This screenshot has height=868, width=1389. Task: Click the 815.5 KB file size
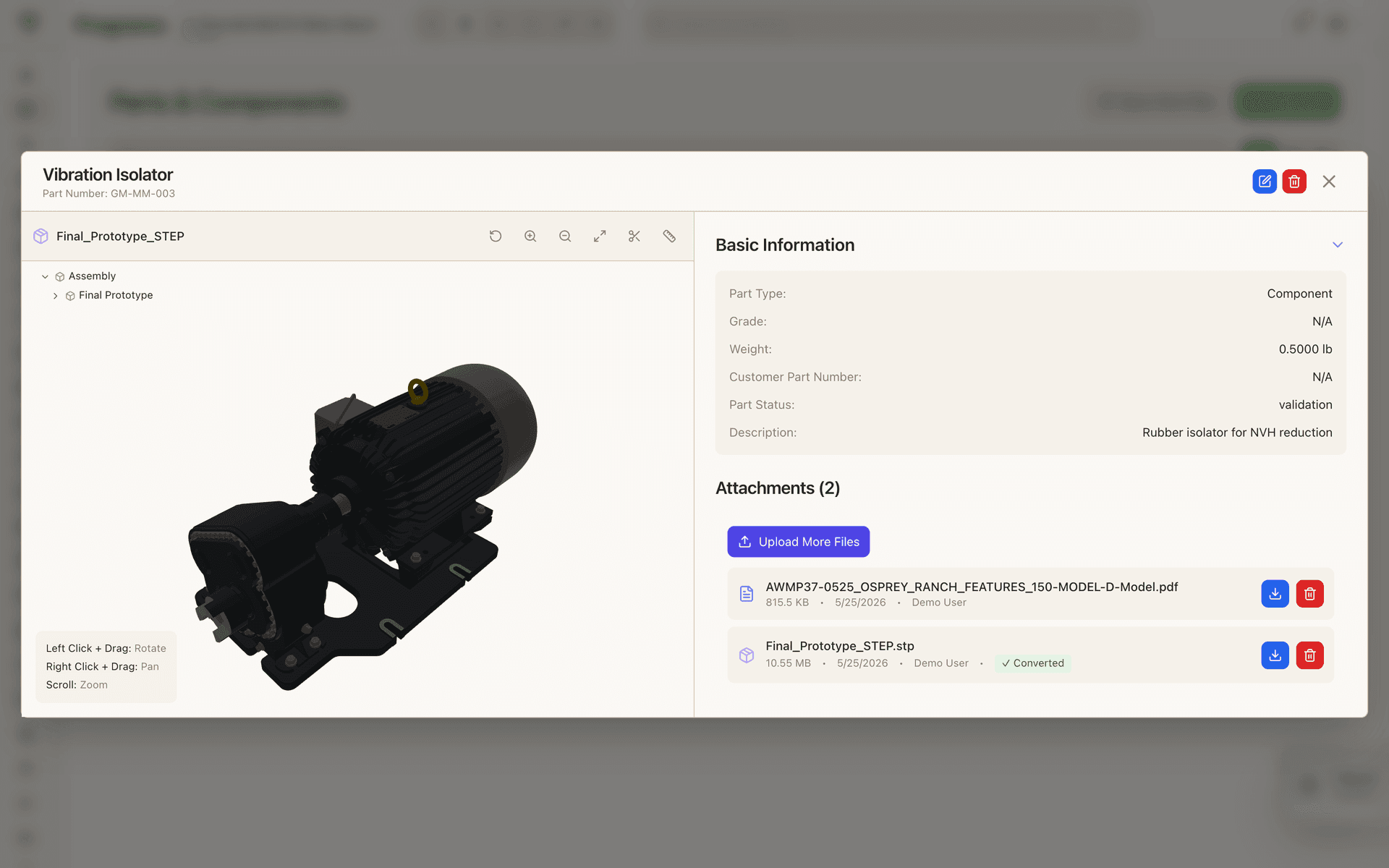click(787, 603)
